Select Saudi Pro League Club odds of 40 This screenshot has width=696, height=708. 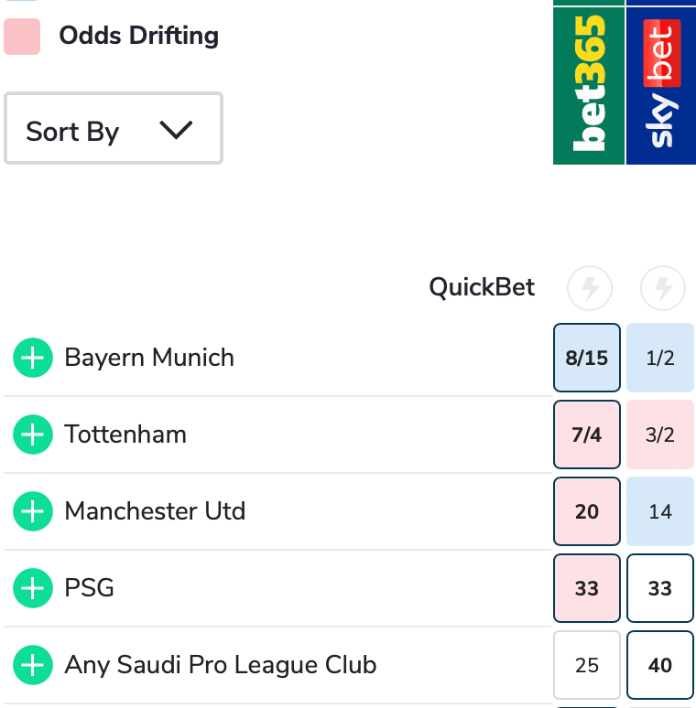click(x=660, y=665)
